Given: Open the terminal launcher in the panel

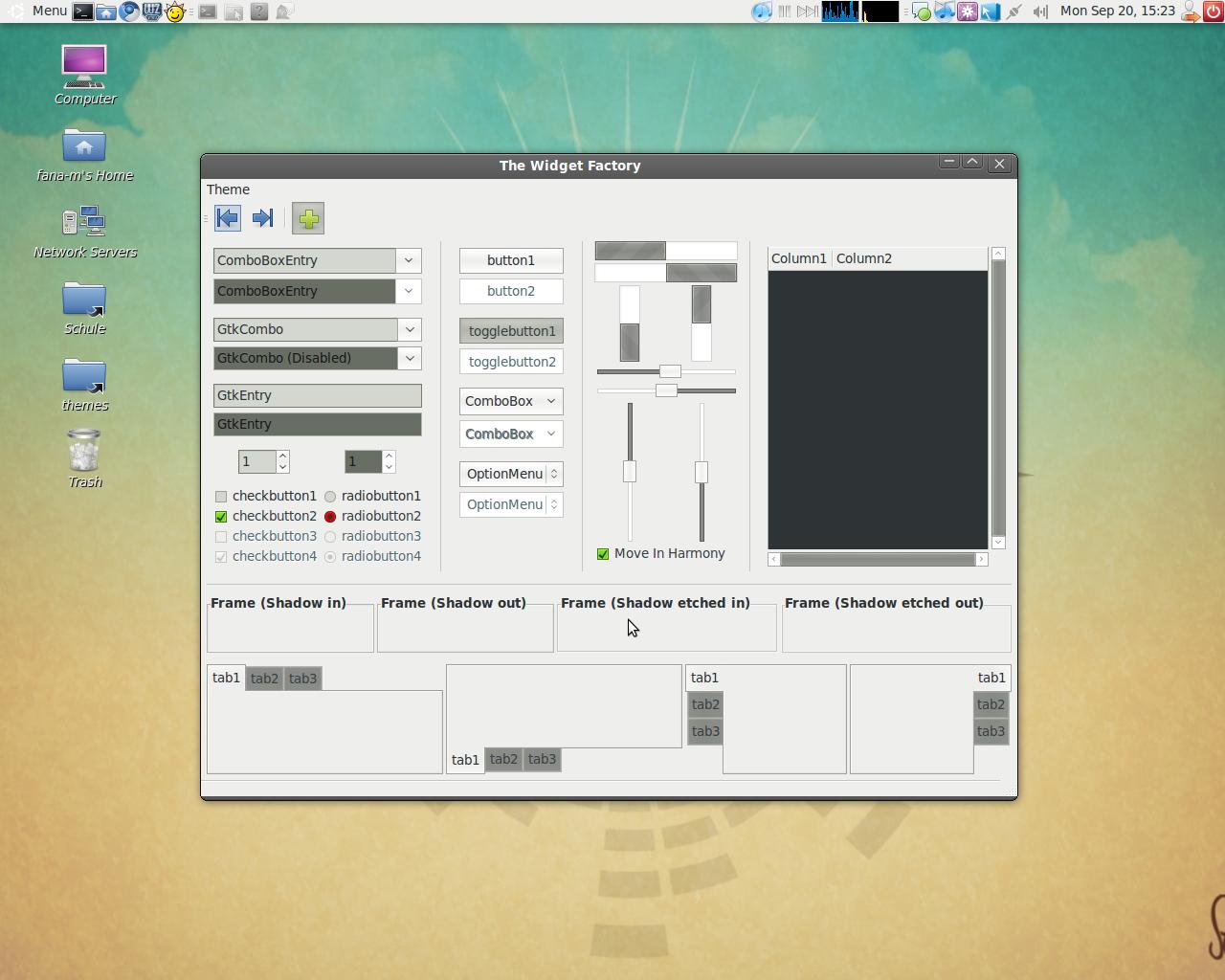Looking at the screenshot, I should point(83,11).
